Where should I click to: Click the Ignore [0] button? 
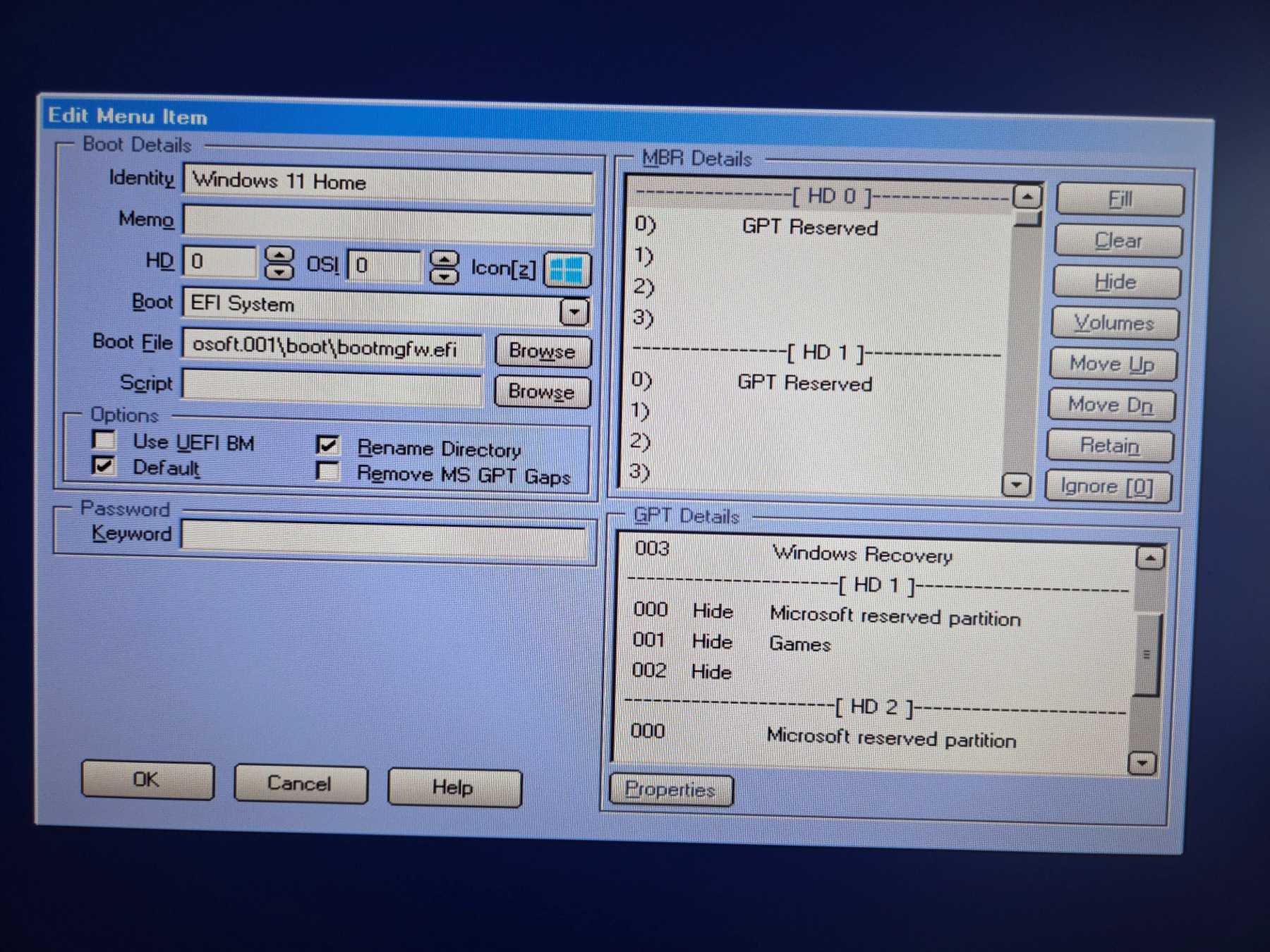point(1108,487)
